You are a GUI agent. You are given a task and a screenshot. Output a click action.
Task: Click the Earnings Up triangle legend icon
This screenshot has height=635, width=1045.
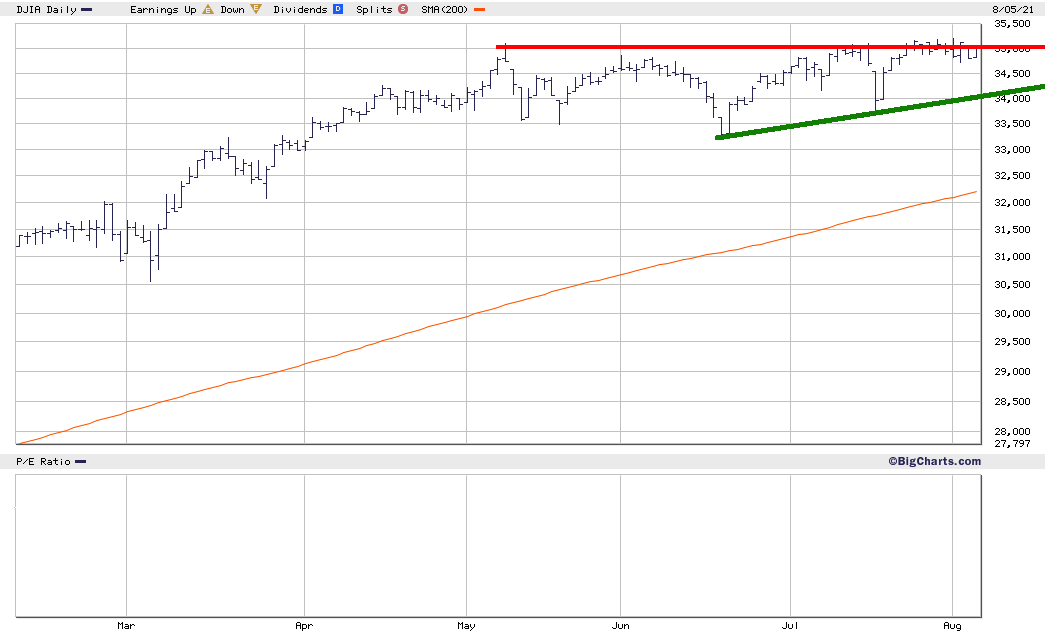208,9
